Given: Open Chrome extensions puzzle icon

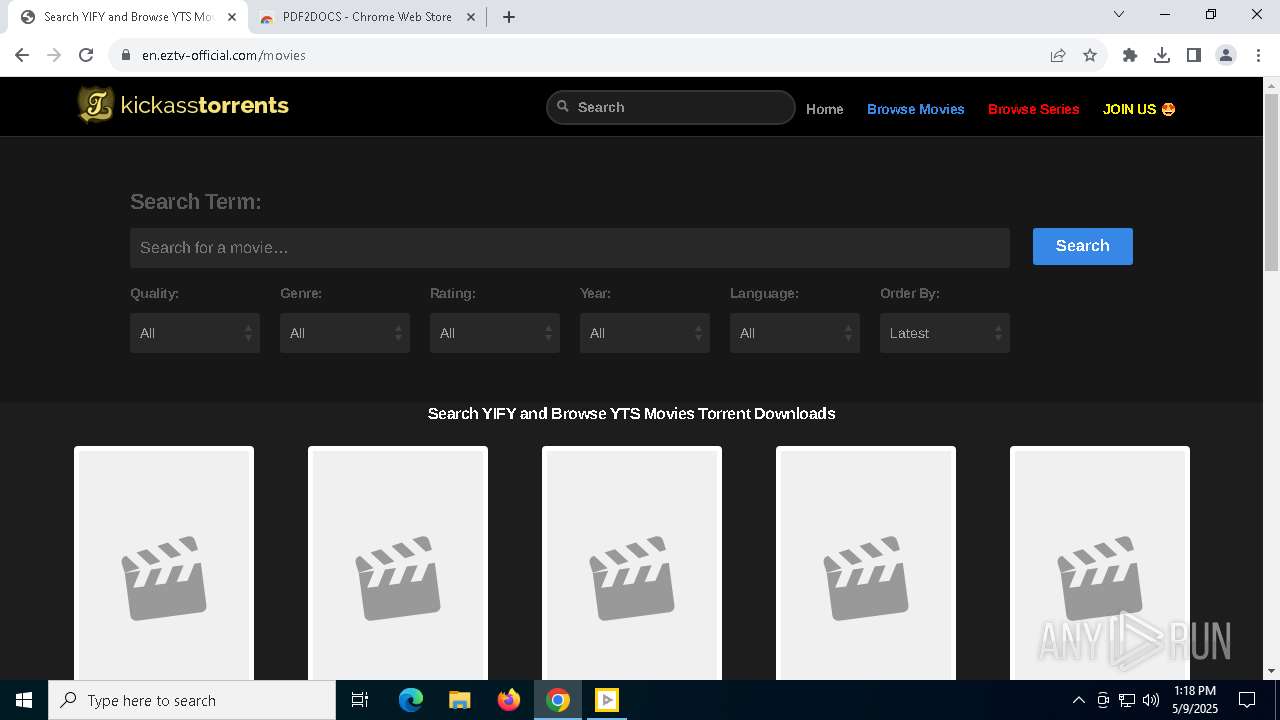Looking at the screenshot, I should [x=1130, y=55].
